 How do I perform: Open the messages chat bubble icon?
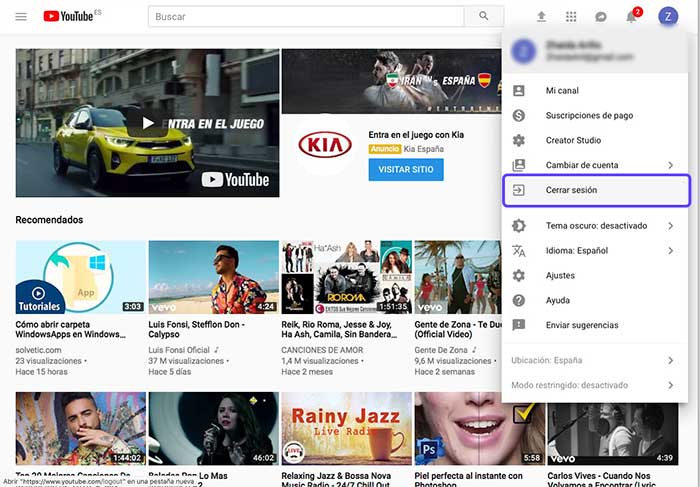601,17
